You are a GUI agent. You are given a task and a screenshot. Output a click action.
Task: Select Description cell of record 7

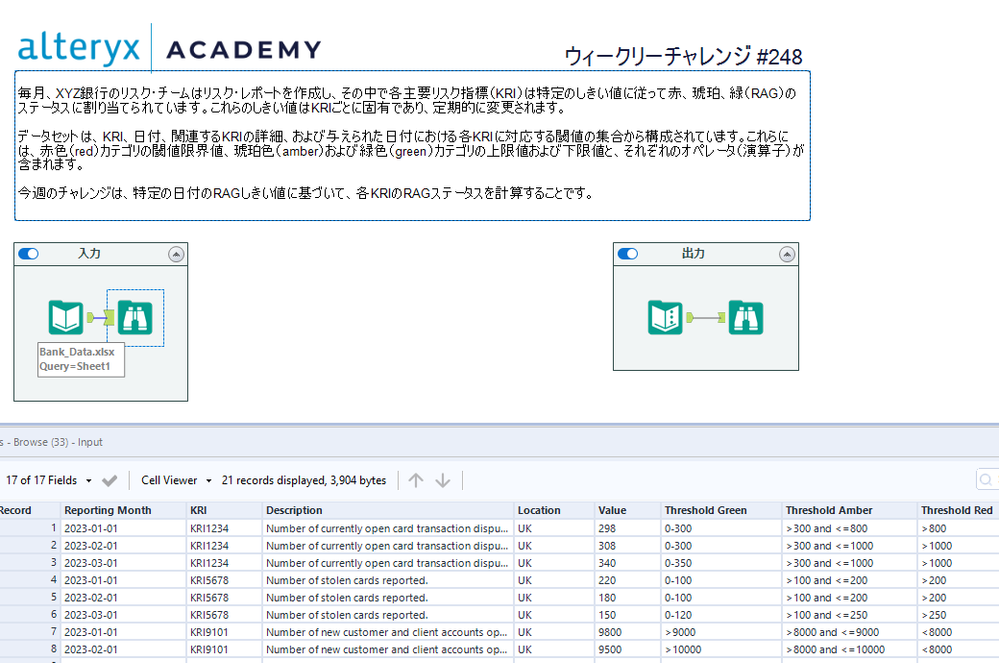coord(388,632)
